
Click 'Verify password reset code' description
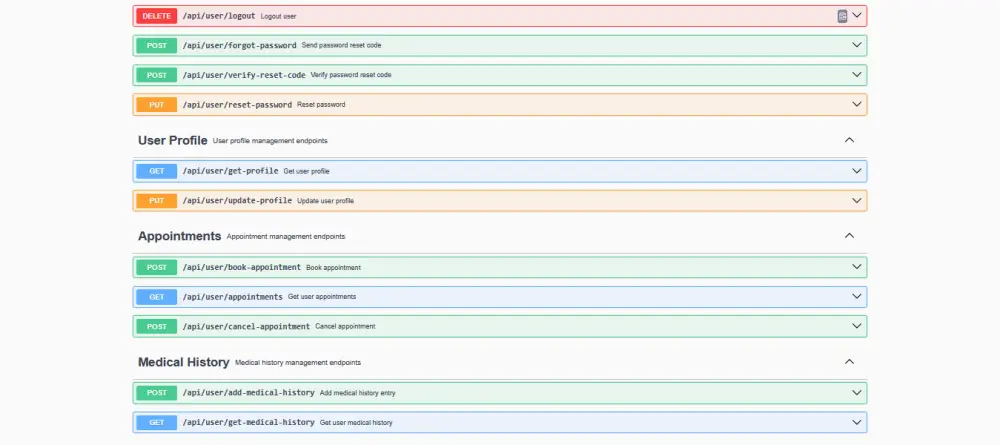point(351,75)
